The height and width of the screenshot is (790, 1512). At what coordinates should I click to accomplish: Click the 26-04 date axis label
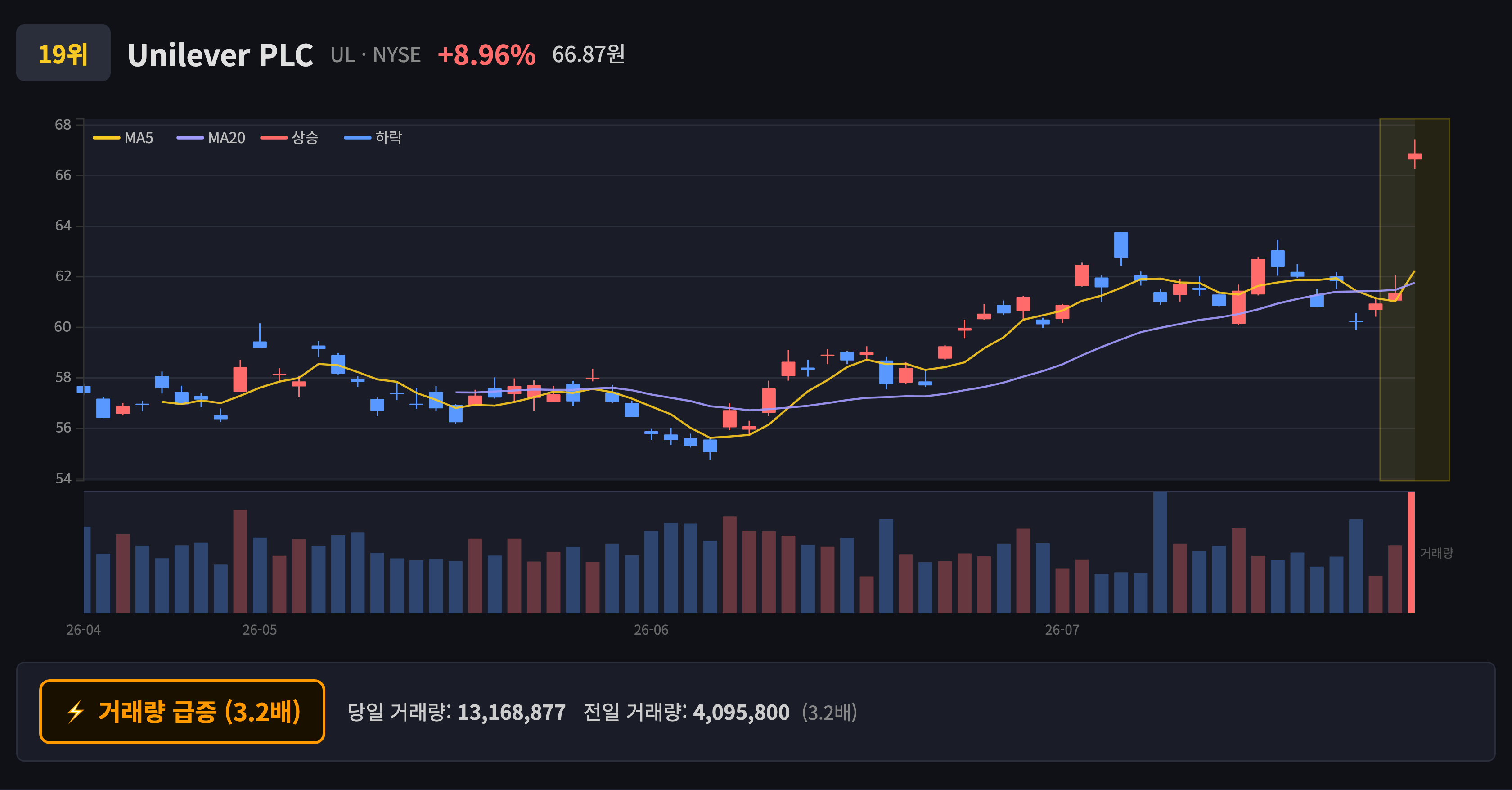click(x=83, y=630)
